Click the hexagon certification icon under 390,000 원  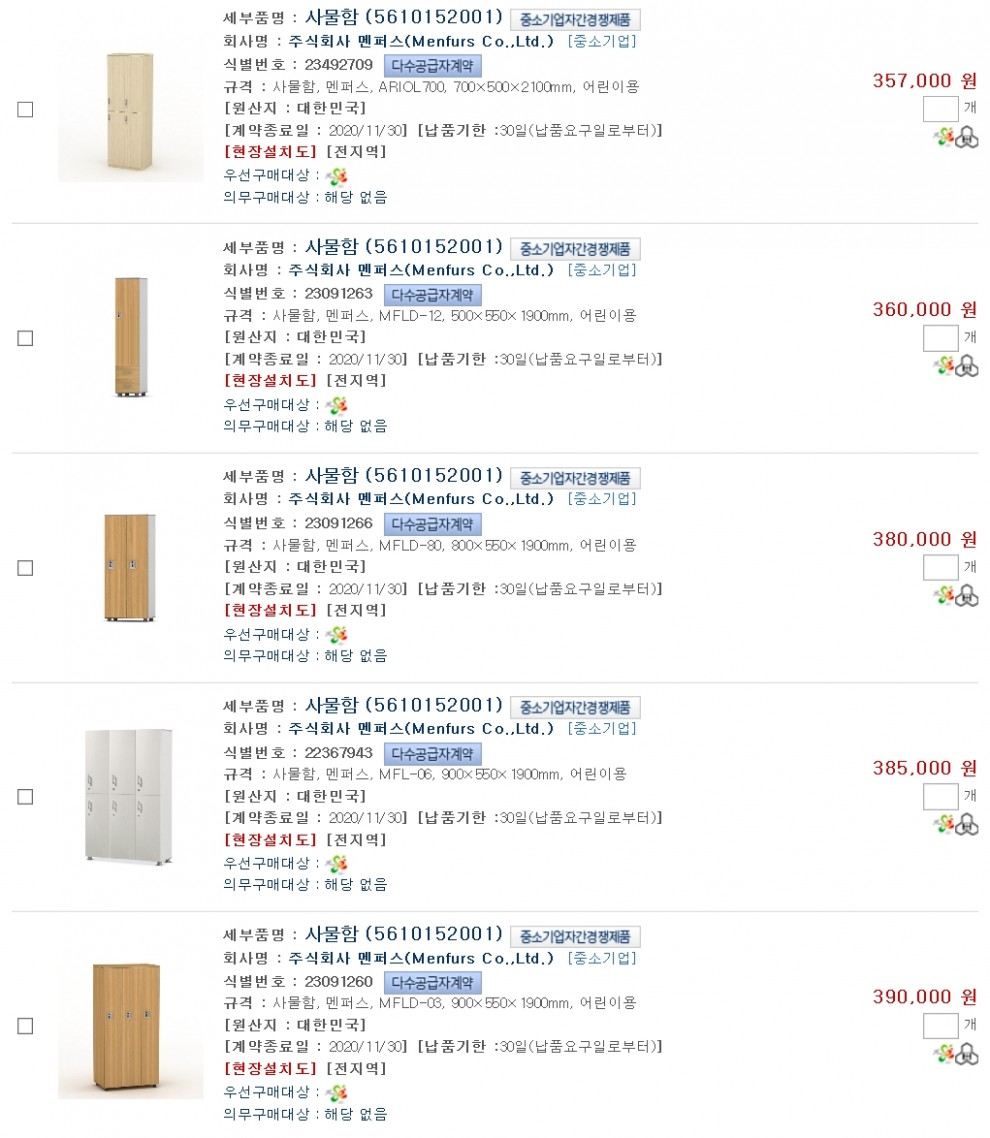(x=967, y=1053)
